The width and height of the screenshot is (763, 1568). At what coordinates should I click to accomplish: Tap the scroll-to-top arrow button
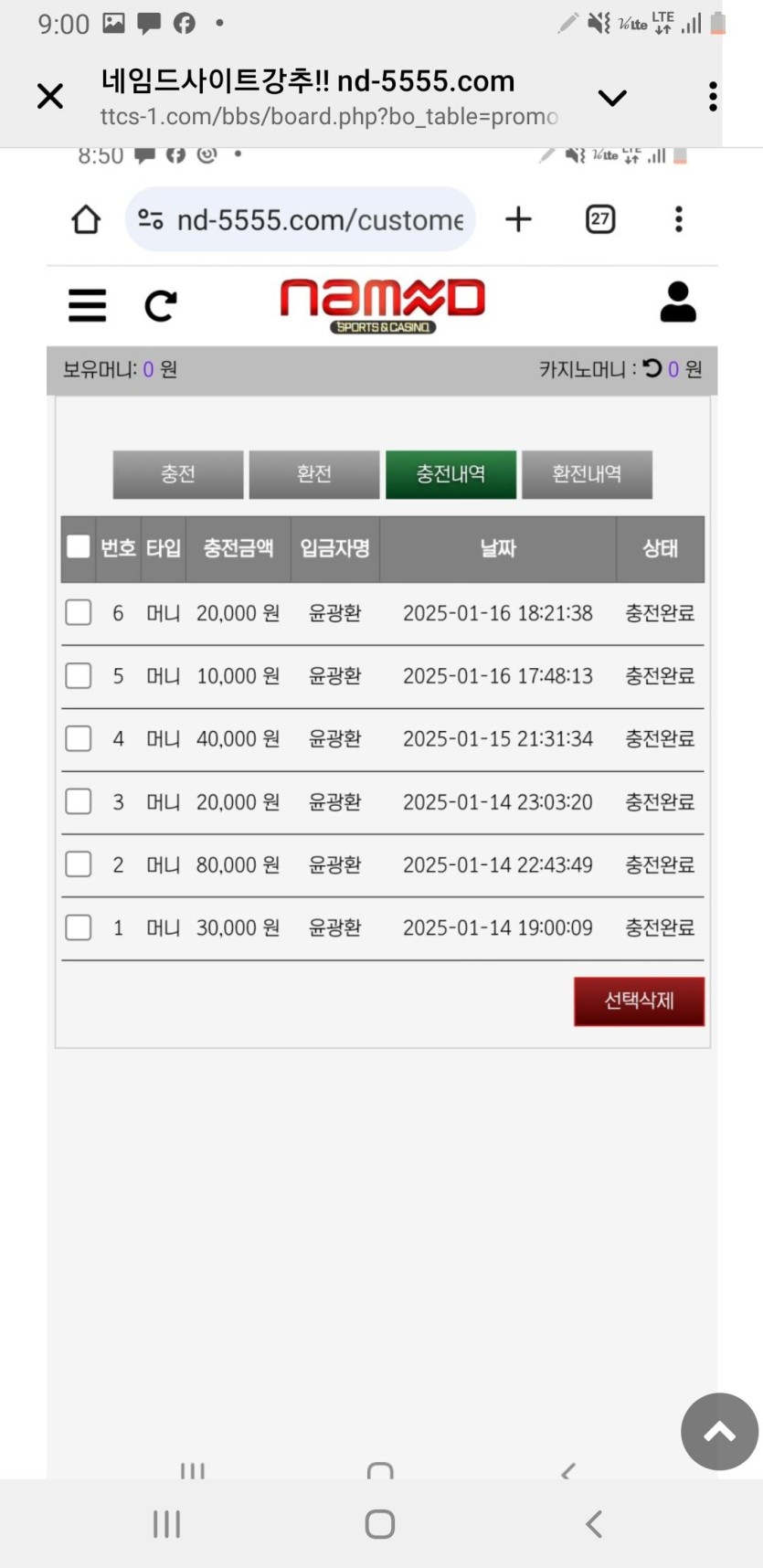pos(719,1431)
